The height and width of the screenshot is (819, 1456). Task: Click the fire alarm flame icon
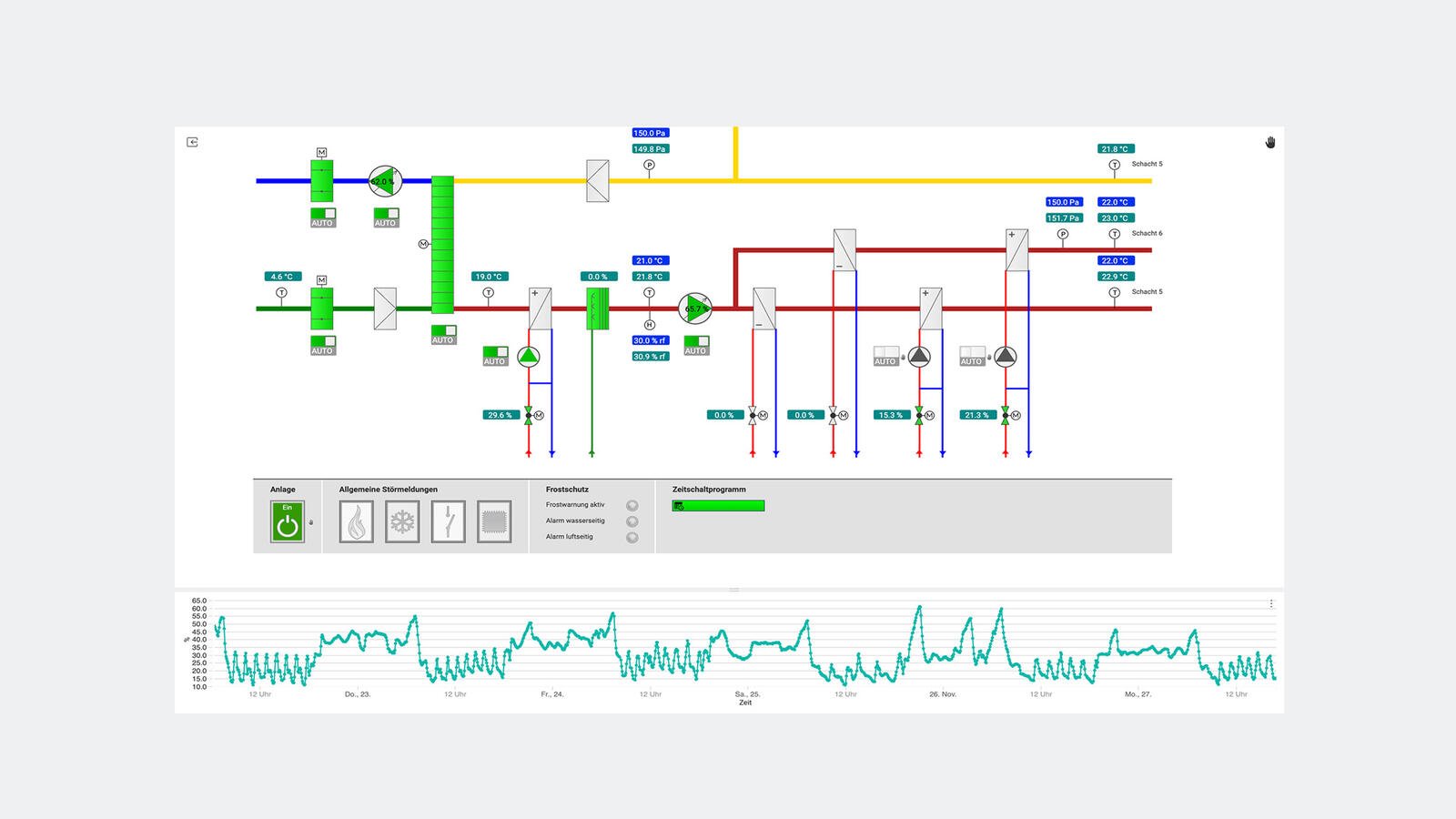pyautogui.click(x=356, y=522)
